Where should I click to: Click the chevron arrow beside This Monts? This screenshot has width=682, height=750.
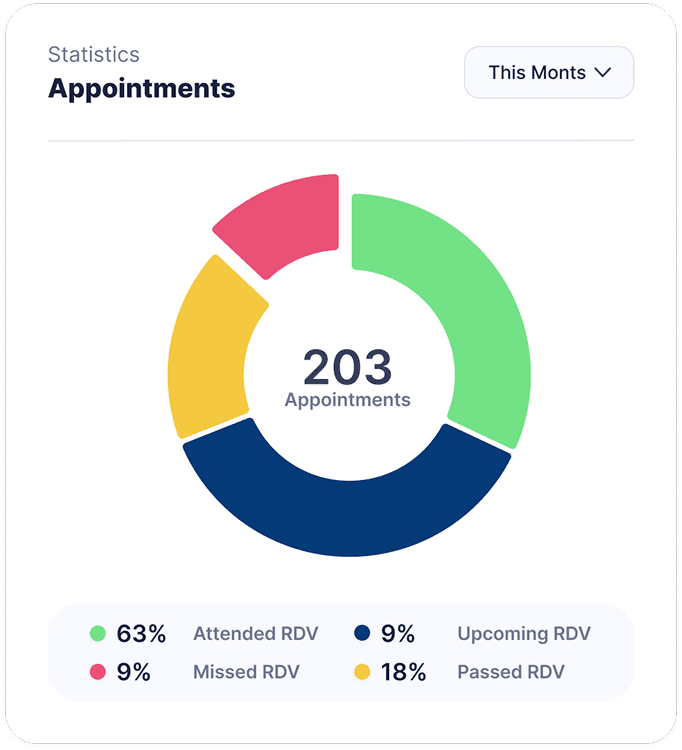(603, 73)
